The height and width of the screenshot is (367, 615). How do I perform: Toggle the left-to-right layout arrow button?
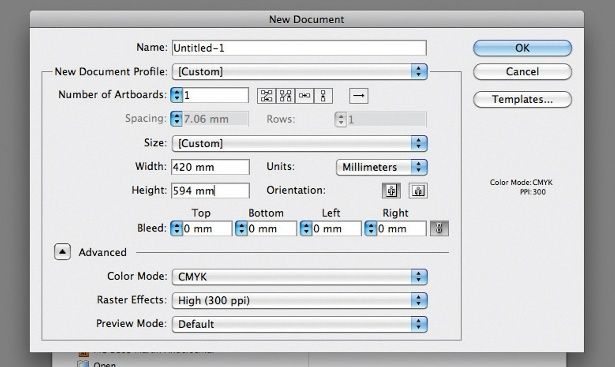pyautogui.click(x=358, y=96)
